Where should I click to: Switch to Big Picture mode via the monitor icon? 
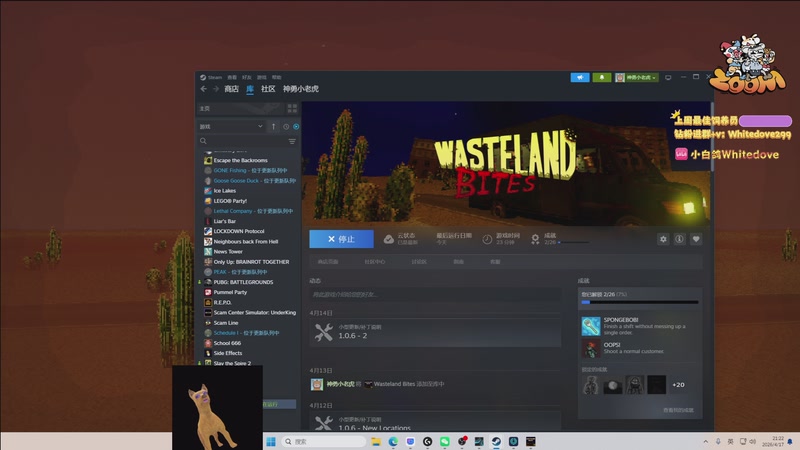(668, 78)
